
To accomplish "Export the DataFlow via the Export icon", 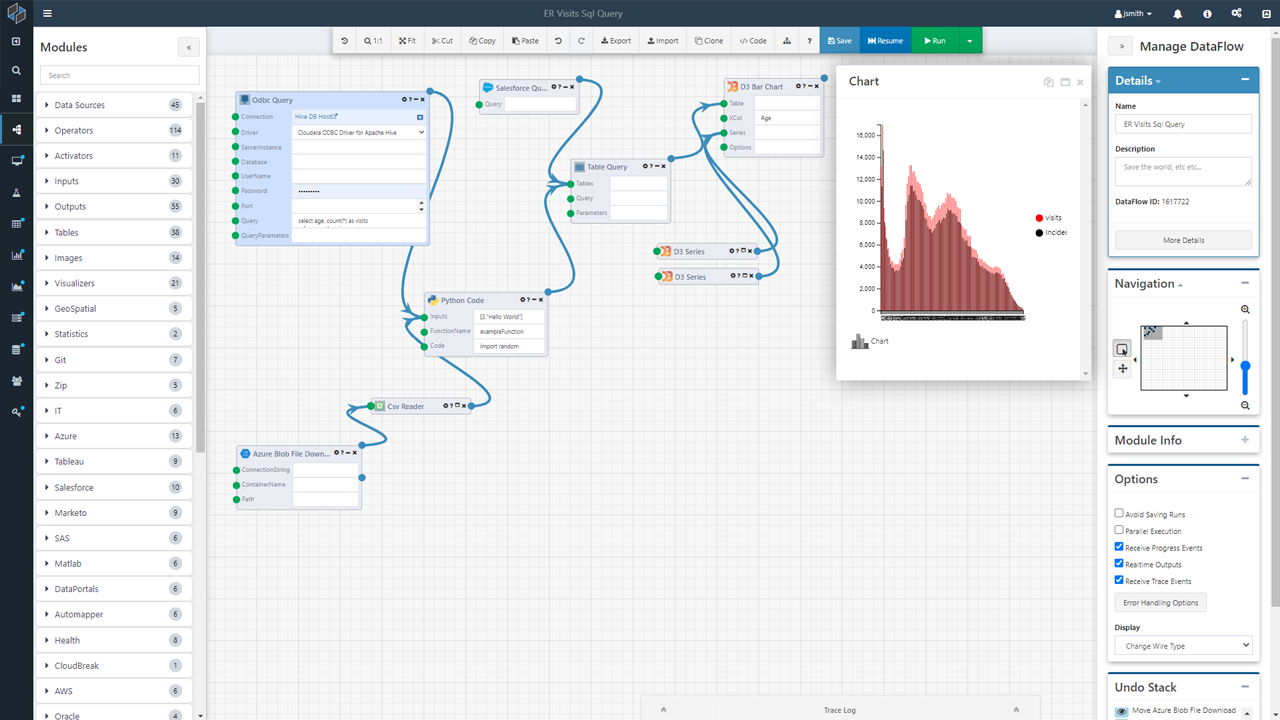I will (x=614, y=40).
